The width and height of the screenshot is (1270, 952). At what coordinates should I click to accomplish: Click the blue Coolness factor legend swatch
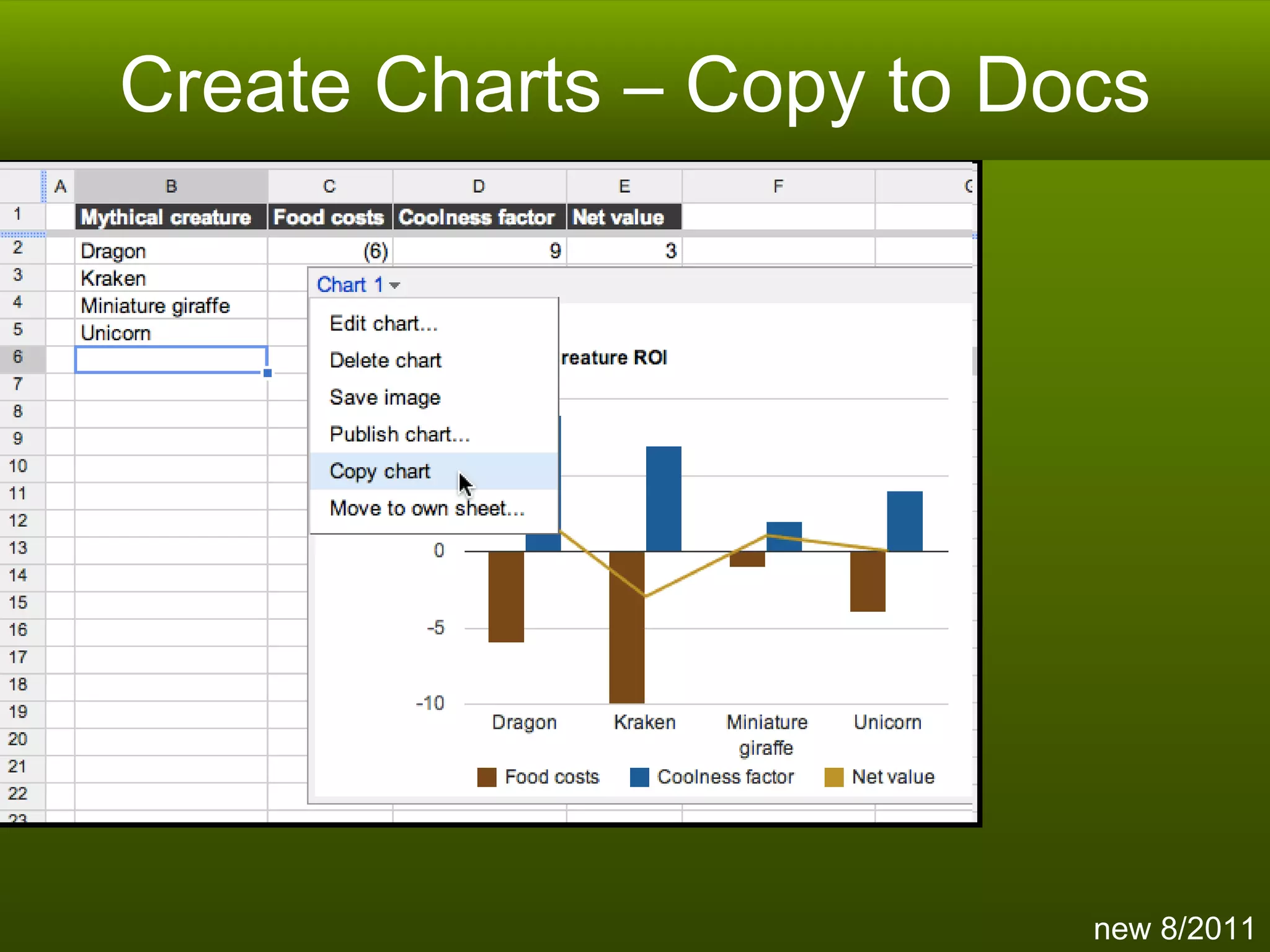coord(639,777)
